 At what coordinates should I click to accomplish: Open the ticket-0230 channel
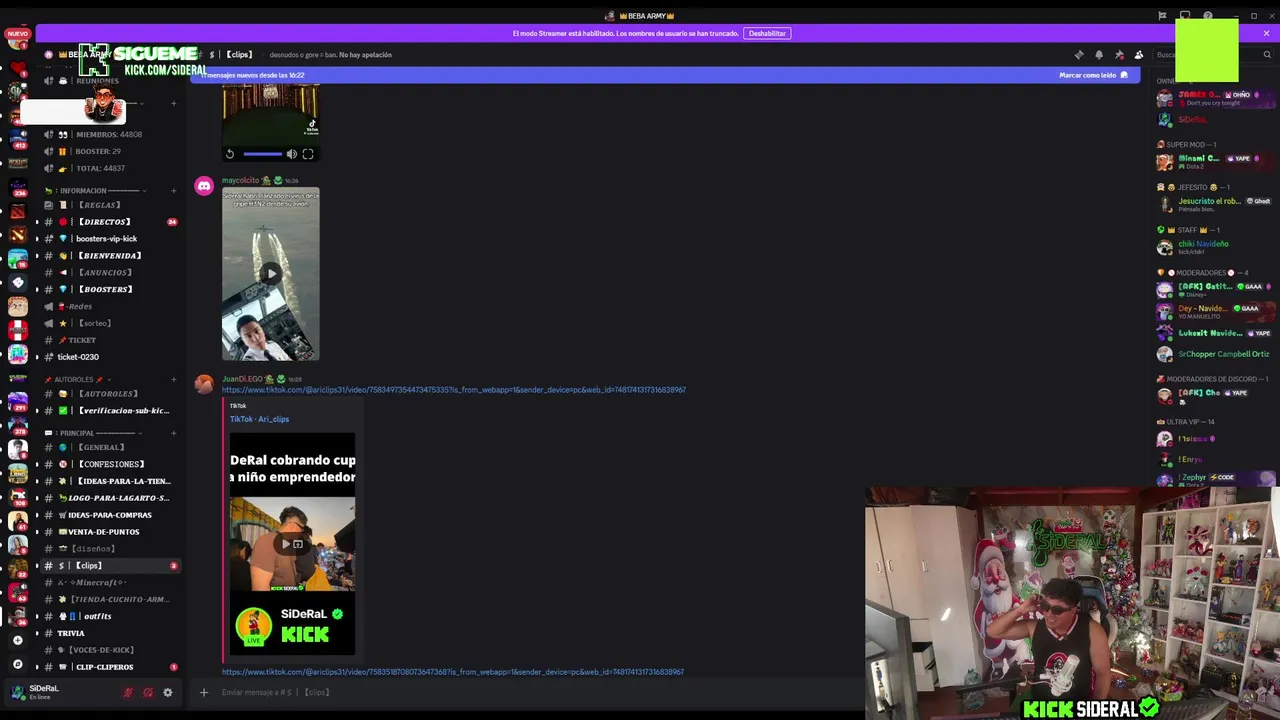[110, 357]
